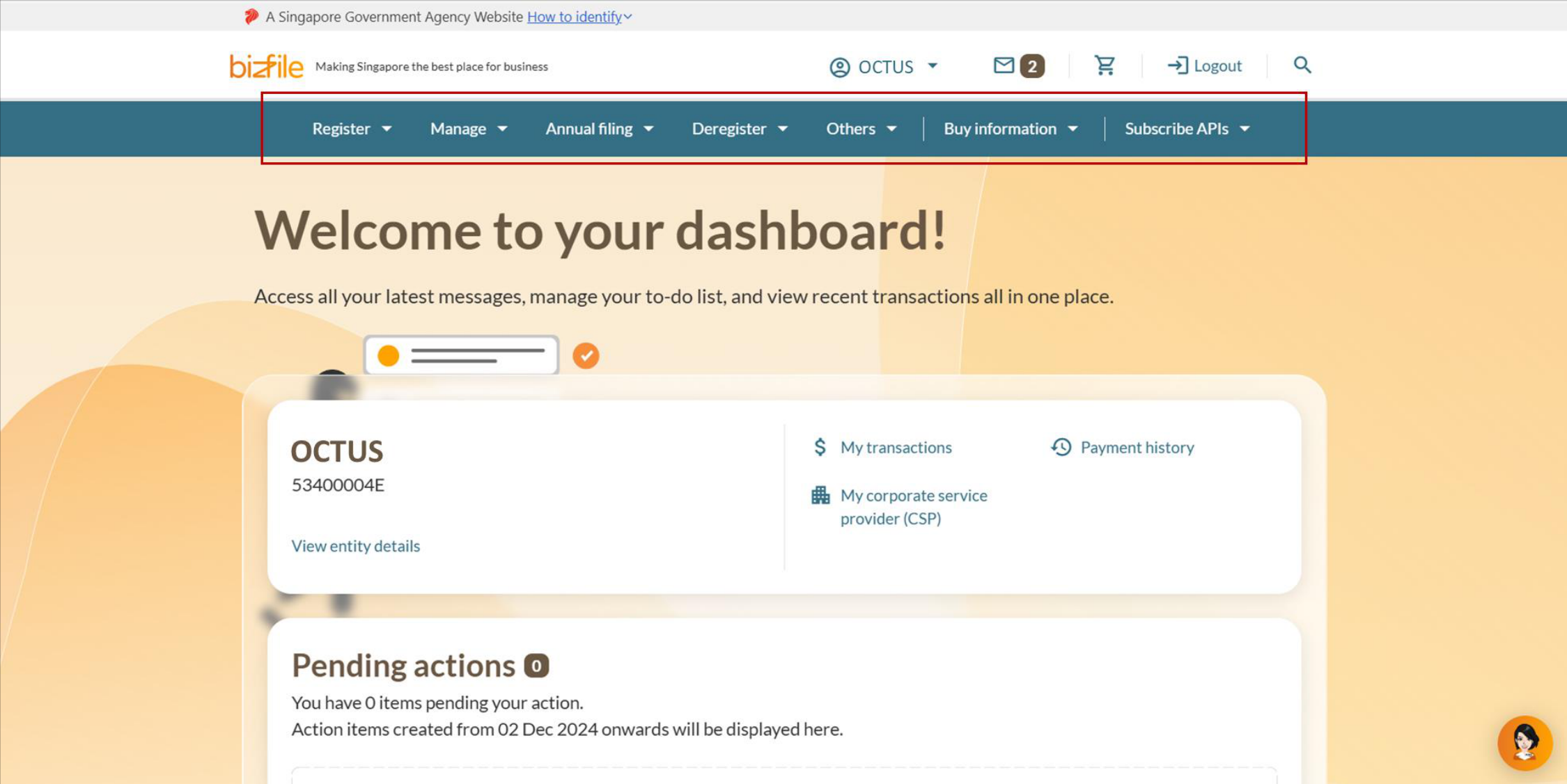The image size is (1567, 784).
Task: Click the OCTUS entity name heading
Action: click(337, 451)
